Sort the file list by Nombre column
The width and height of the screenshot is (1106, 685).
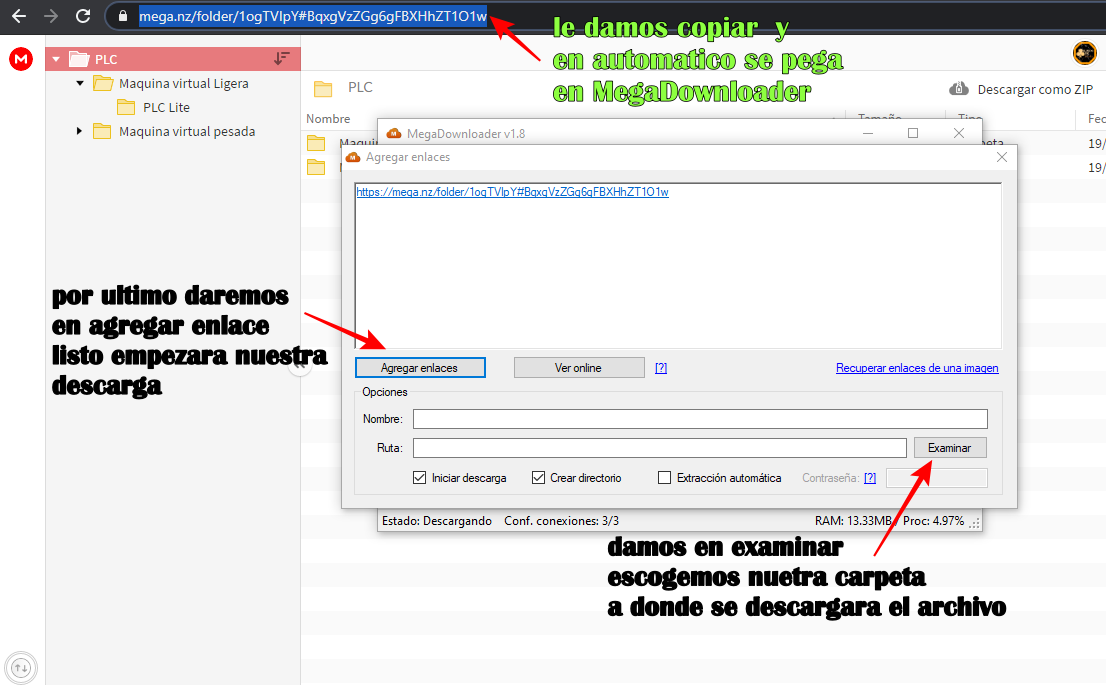point(328,119)
